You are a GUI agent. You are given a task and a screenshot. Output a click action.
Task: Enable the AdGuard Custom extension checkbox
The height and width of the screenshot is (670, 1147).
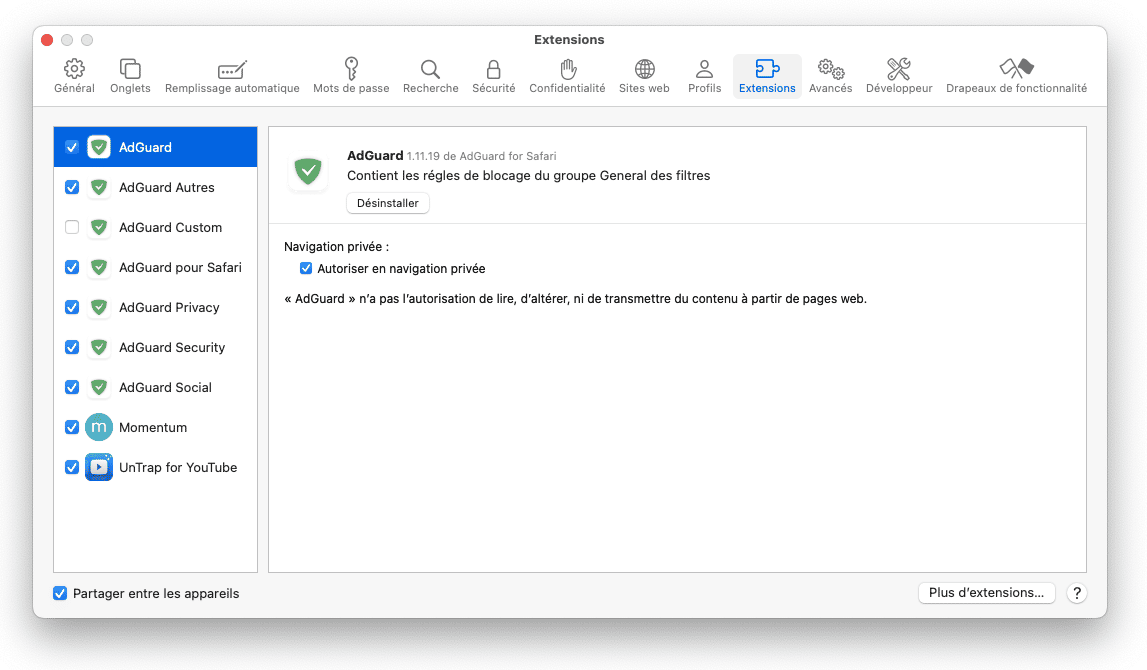[72, 227]
